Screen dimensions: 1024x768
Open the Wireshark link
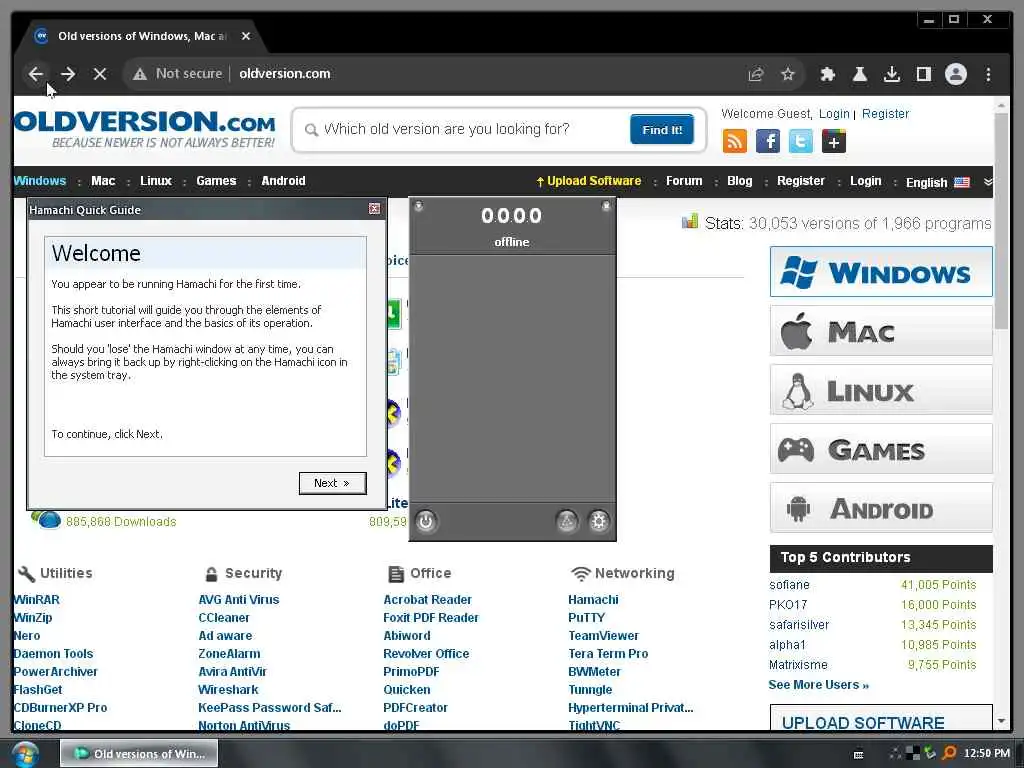coord(228,690)
